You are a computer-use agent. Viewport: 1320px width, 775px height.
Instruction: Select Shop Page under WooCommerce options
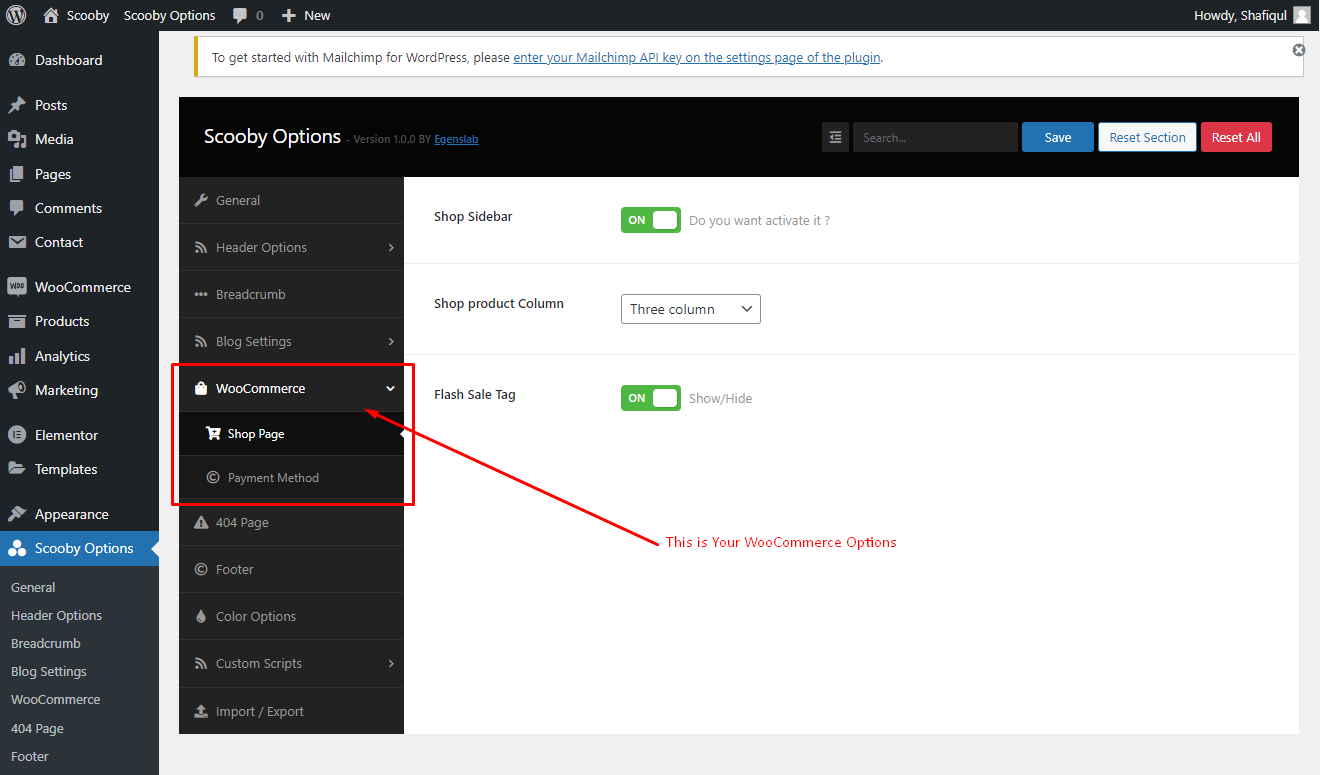coord(291,434)
